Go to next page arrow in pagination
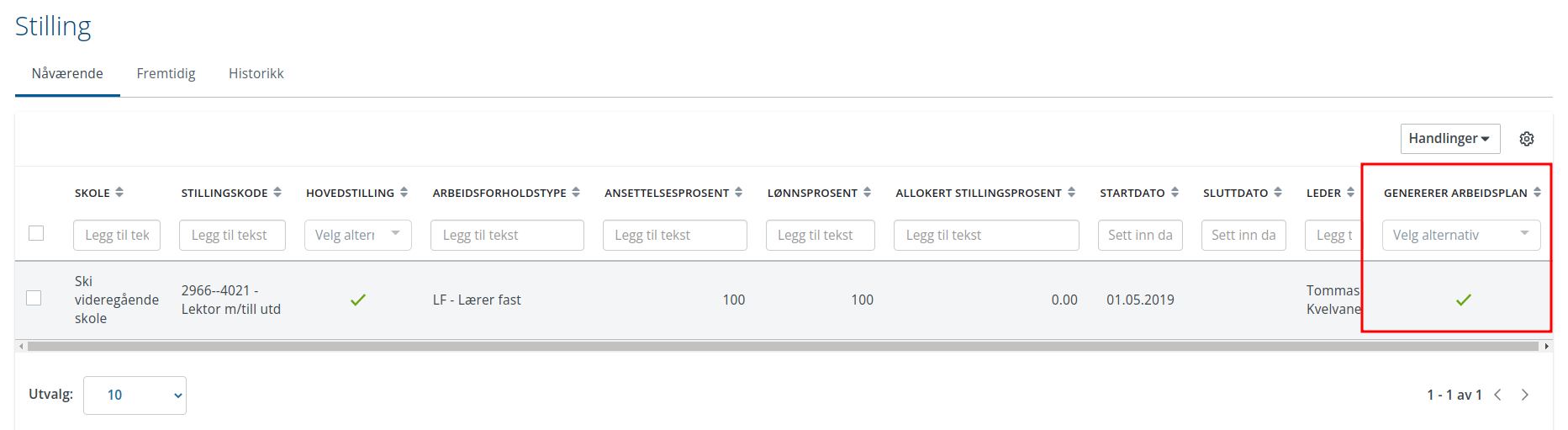1568x430 pixels. [x=1525, y=395]
